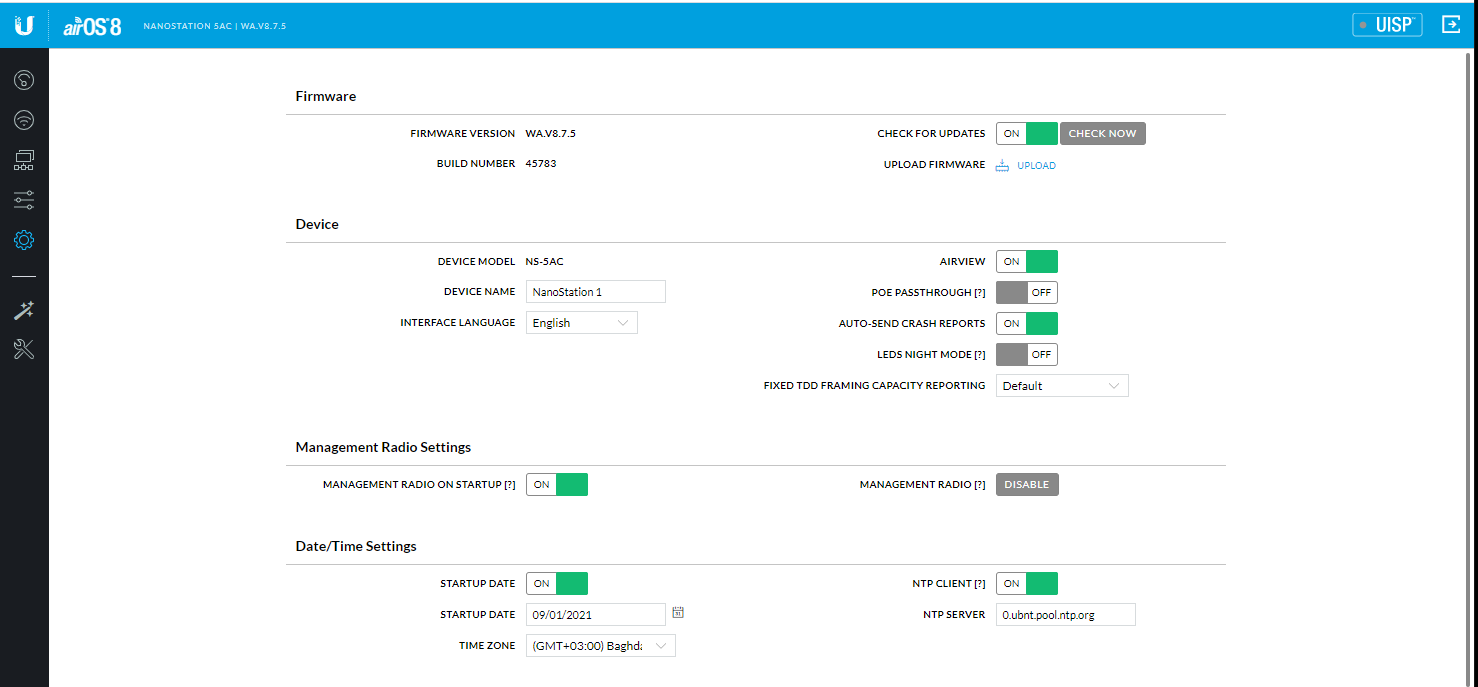Image resolution: width=1478 pixels, height=687 pixels.
Task: Click the logout icon at top right
Action: point(1450,25)
